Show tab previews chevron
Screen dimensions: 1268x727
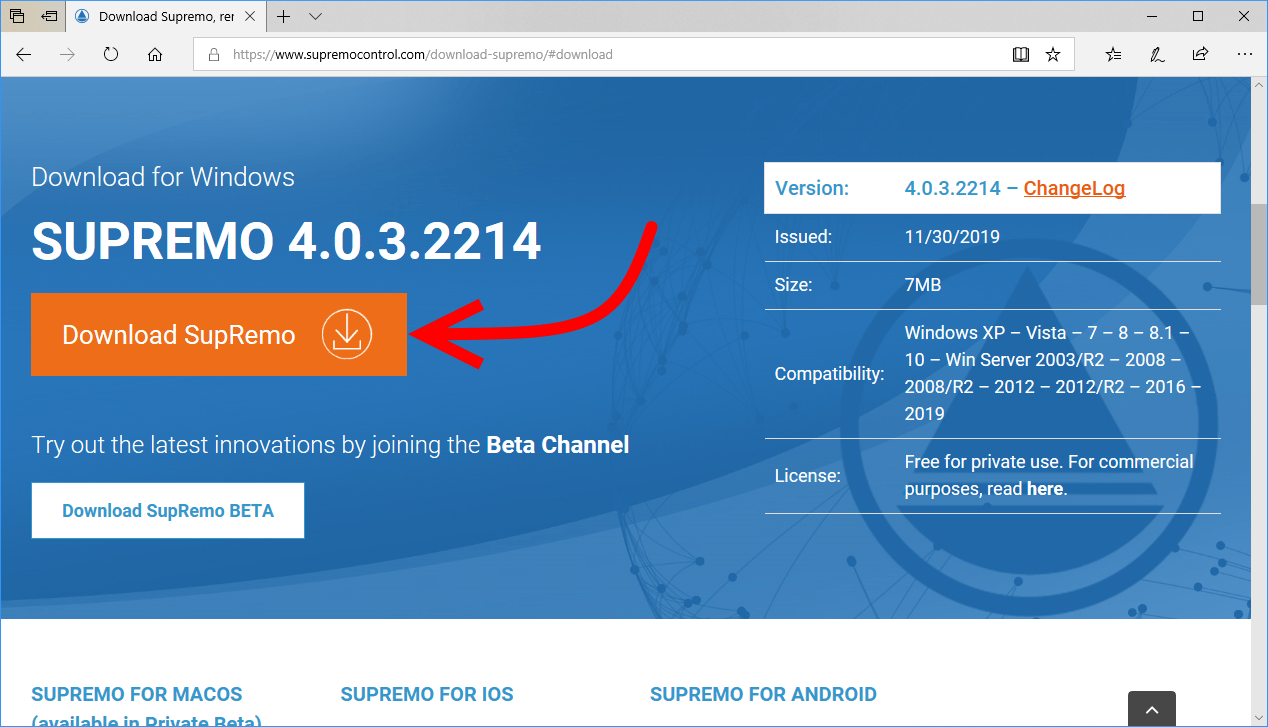[x=316, y=17]
